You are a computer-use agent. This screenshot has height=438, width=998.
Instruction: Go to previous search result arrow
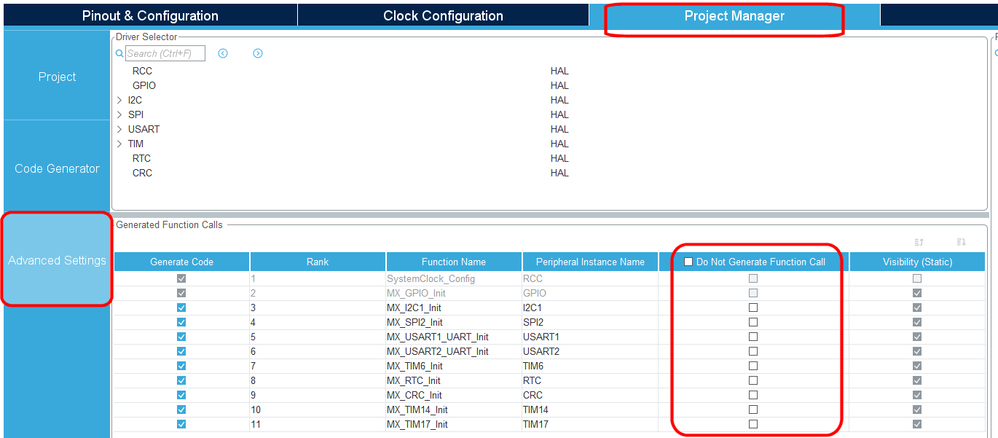(223, 53)
